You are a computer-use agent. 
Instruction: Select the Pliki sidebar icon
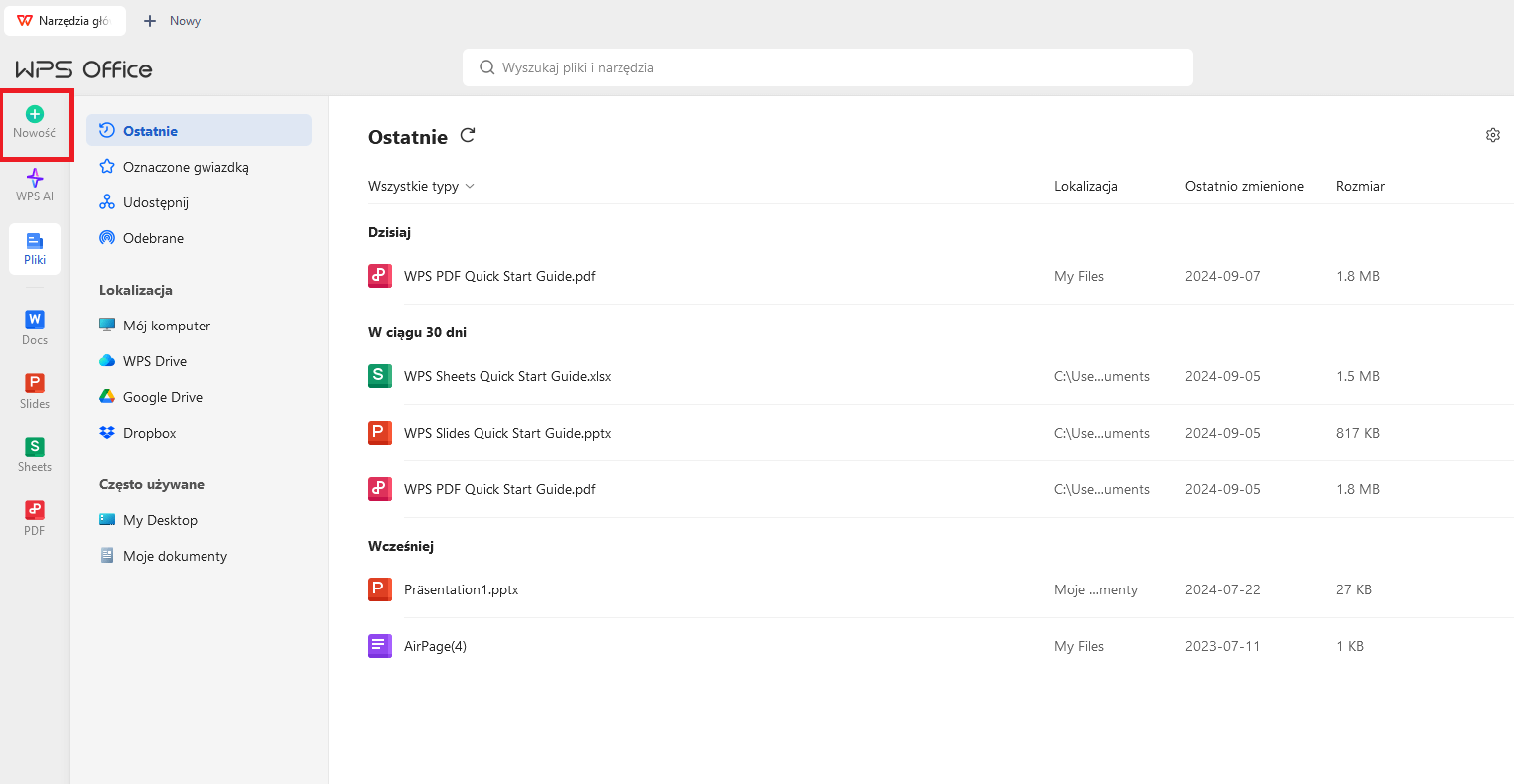pos(35,249)
